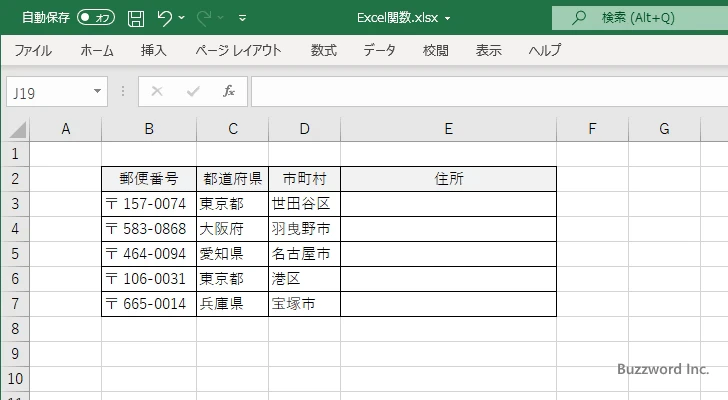Select column D header
This screenshot has height=400, width=728.
tap(305, 129)
